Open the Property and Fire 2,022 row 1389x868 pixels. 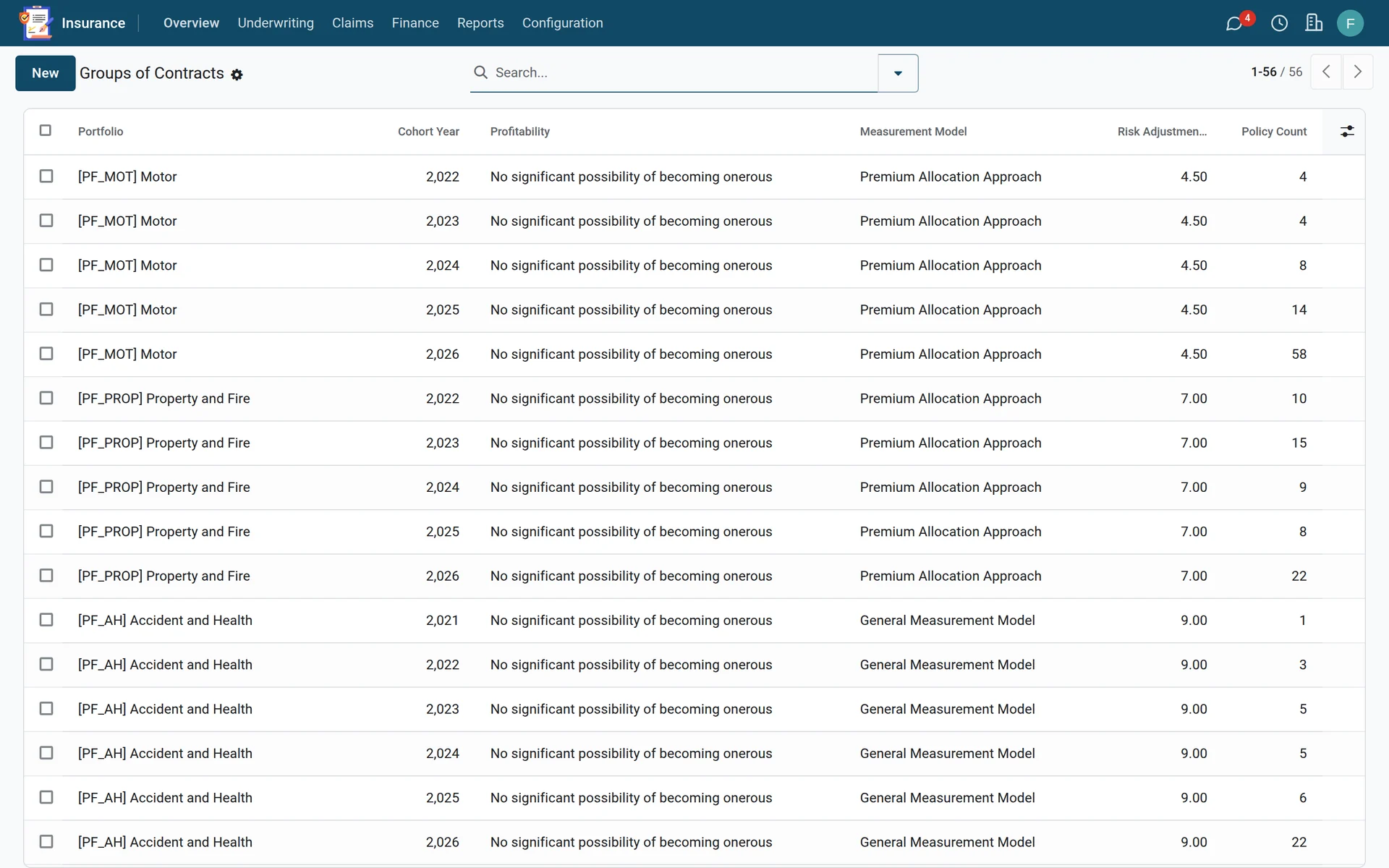pyautogui.click(x=694, y=399)
